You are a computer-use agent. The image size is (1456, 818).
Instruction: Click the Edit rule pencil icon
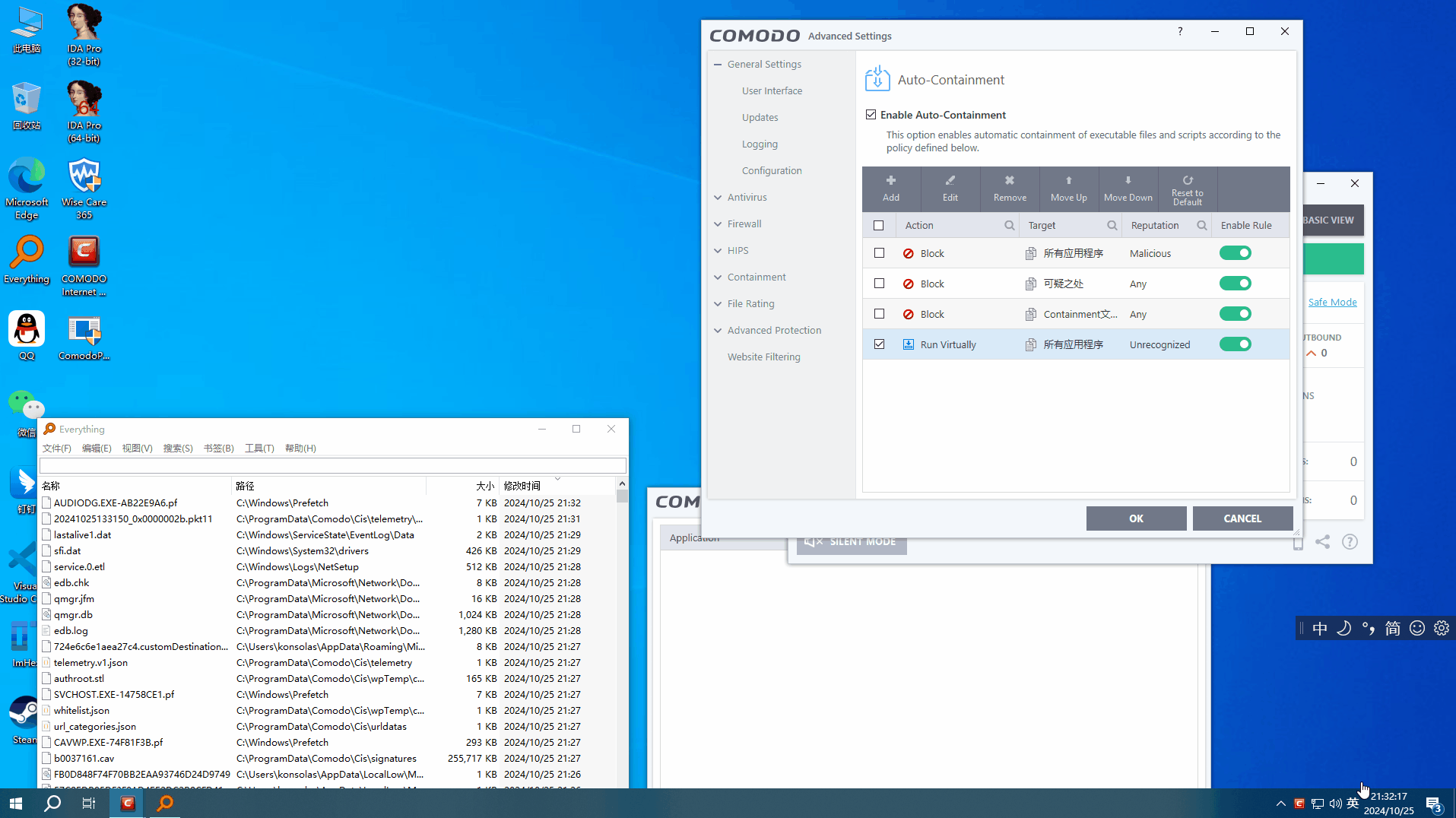coord(950,181)
